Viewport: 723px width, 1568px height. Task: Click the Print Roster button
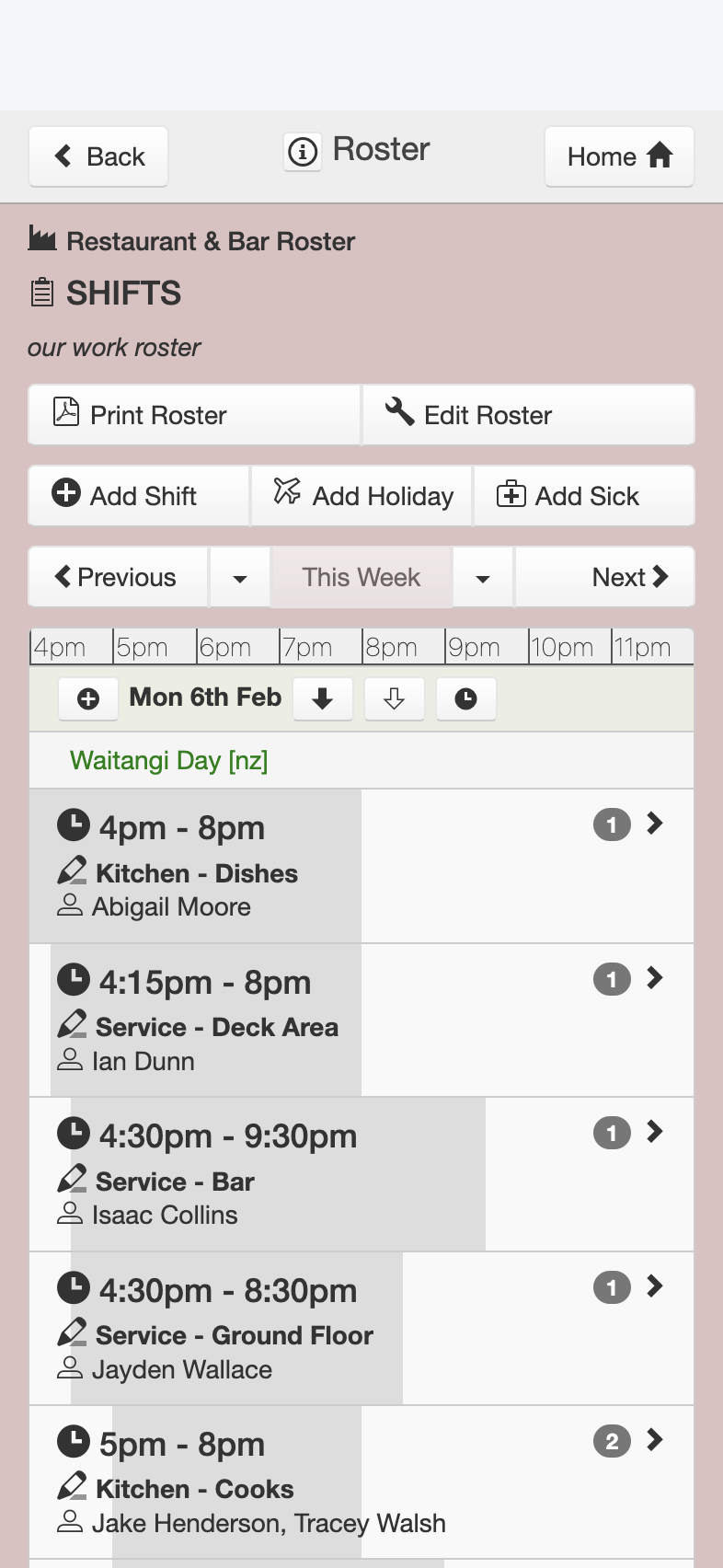[194, 415]
